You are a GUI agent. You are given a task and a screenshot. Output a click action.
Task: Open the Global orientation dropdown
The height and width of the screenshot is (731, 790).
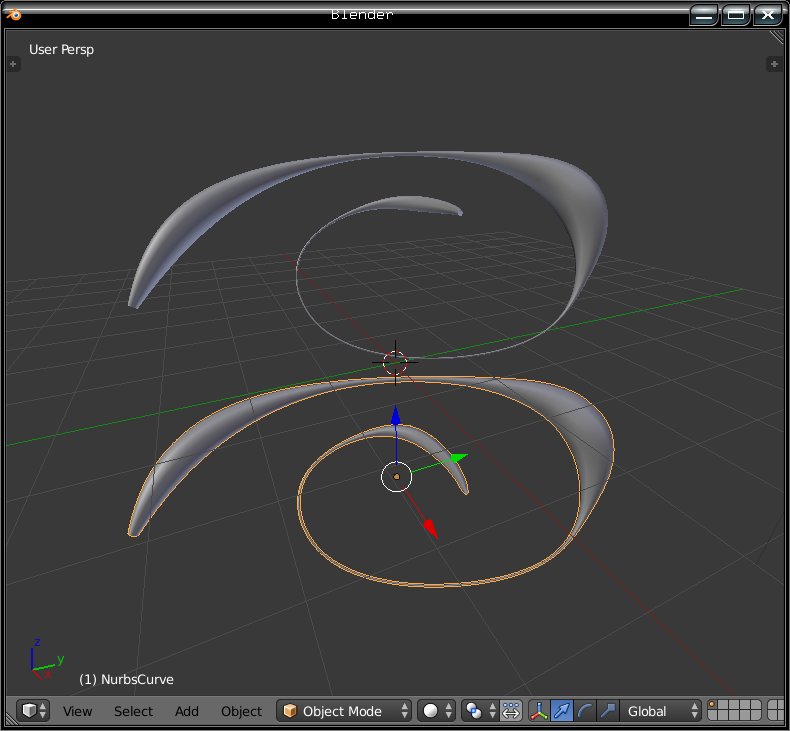pyautogui.click(x=660, y=711)
